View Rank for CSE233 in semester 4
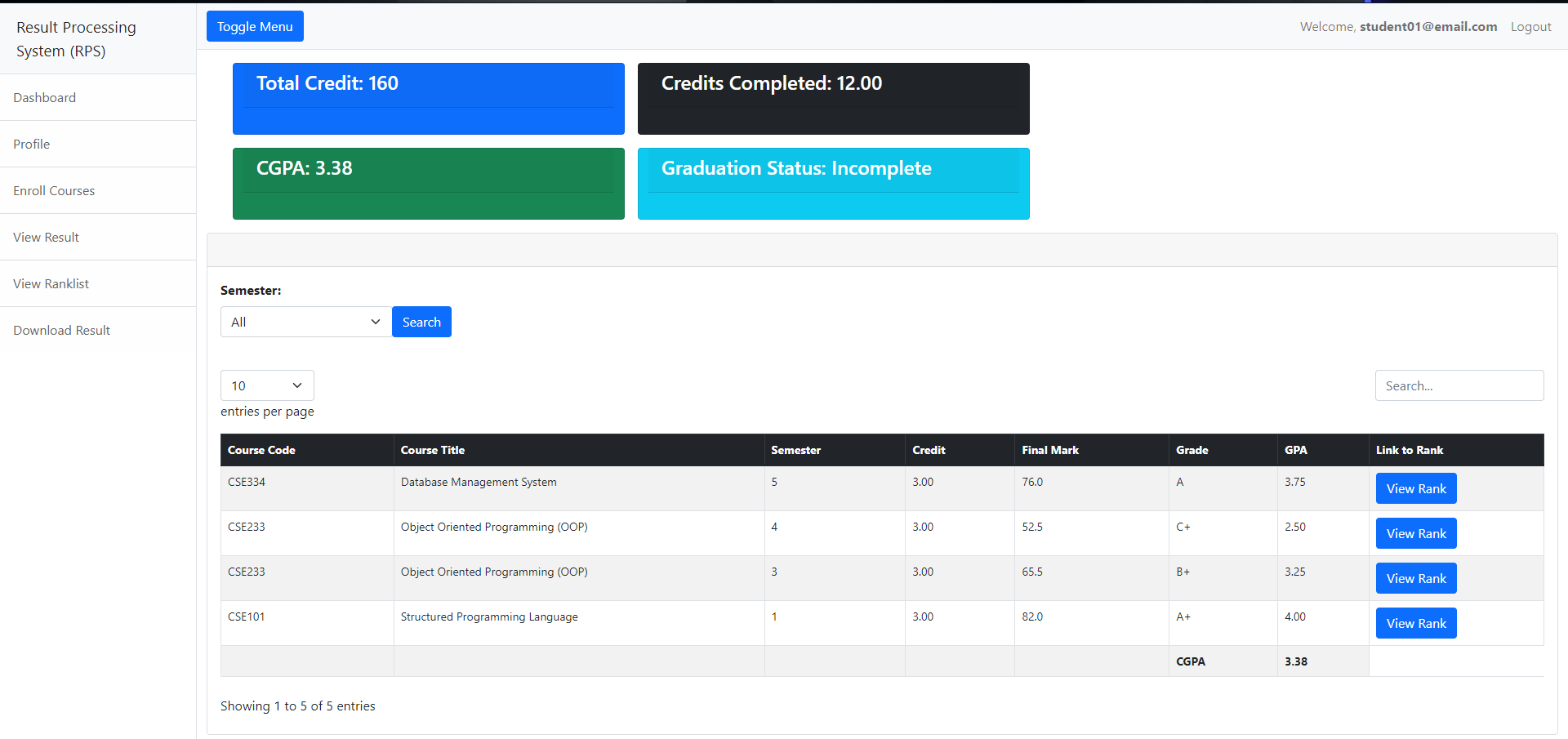The width and height of the screenshot is (1568, 739). (1415, 533)
